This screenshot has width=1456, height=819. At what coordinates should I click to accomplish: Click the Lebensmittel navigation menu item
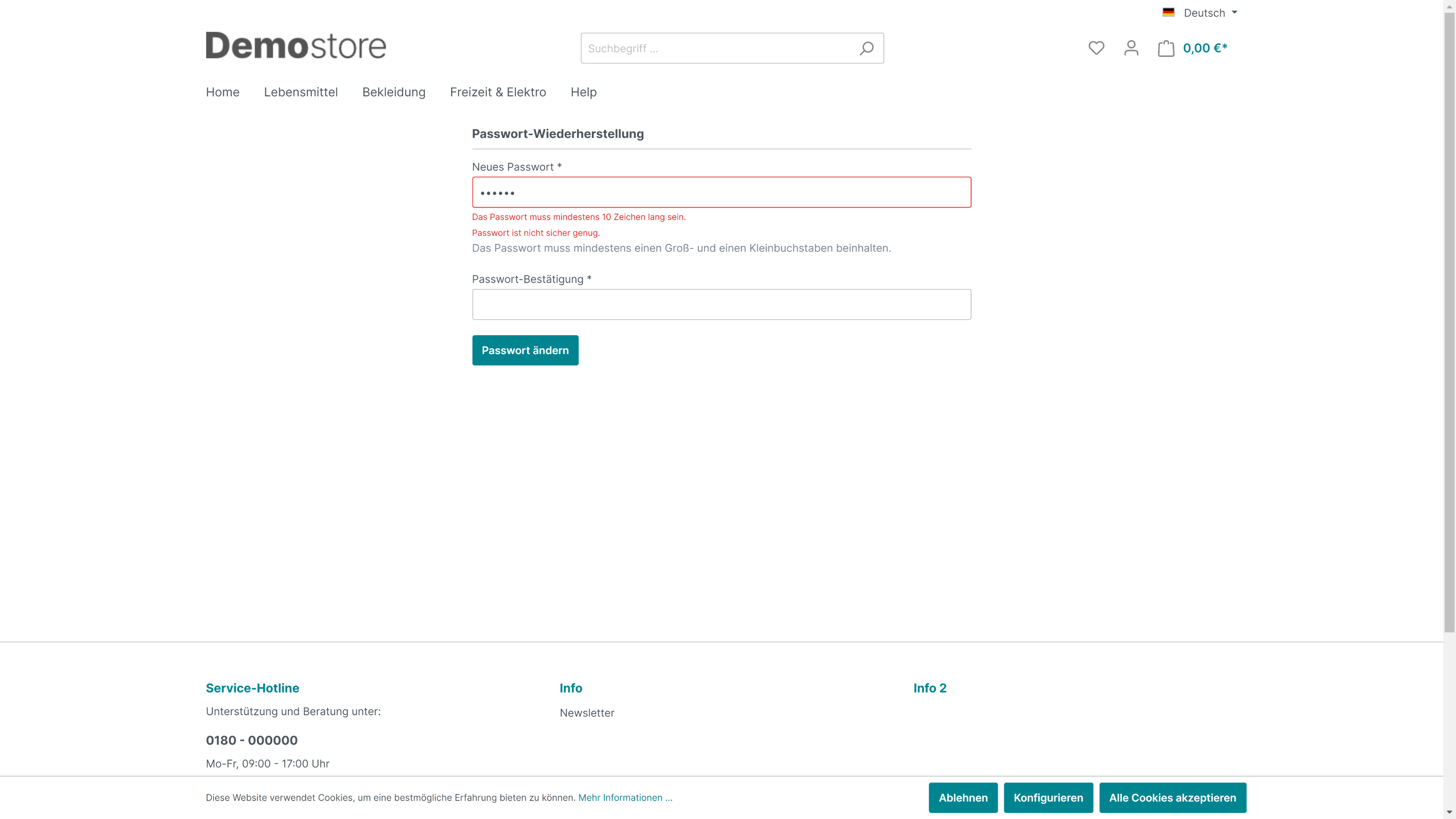[300, 92]
